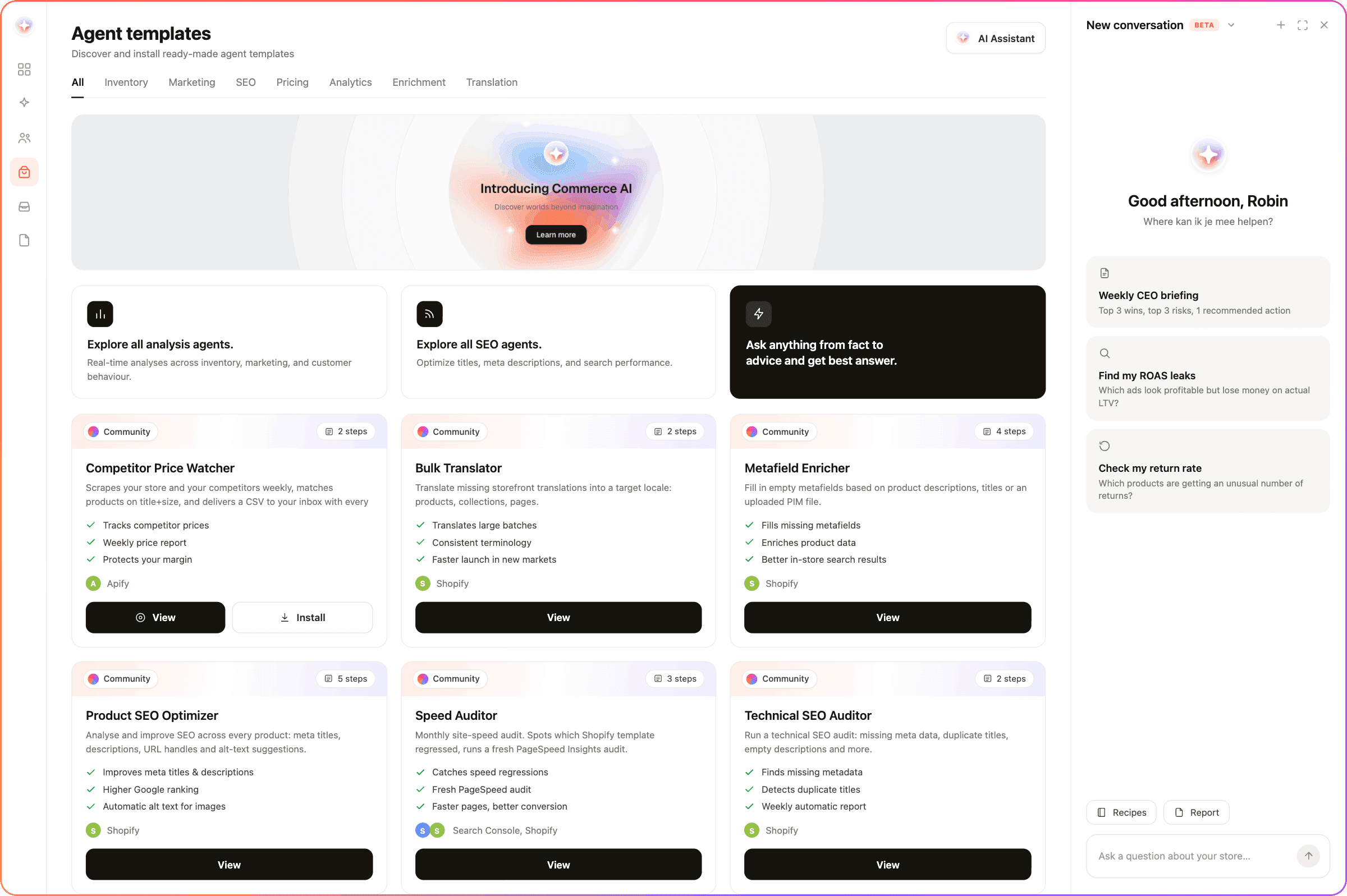Click Community badge on Competitor Price Watcher
Screen dimensions: 1347x896
[x=120, y=431]
